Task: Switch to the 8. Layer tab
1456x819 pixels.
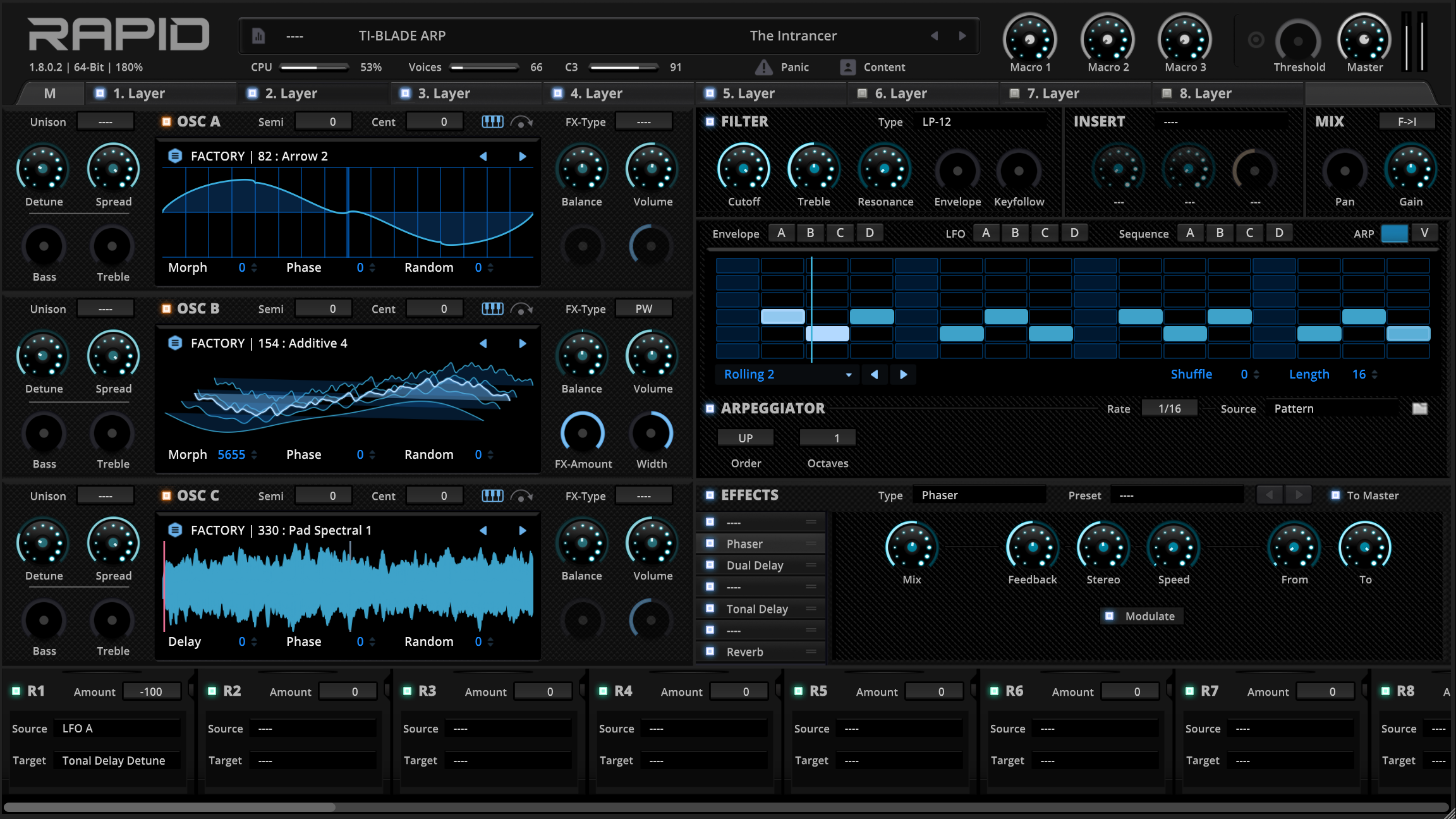Action: click(1227, 94)
